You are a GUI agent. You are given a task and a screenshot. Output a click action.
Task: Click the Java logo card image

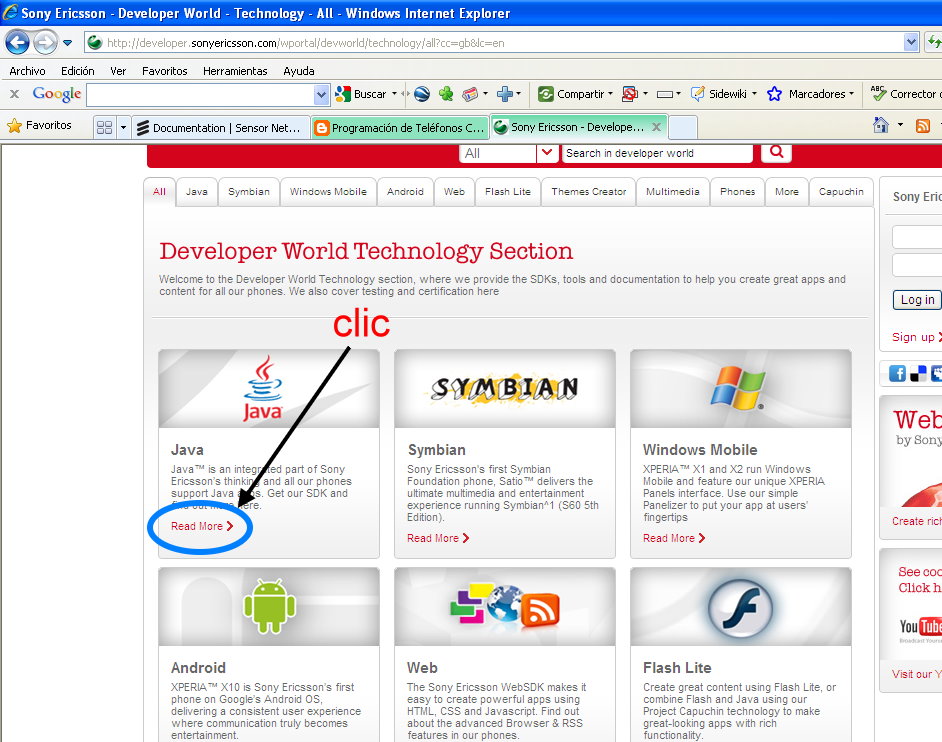pos(269,389)
